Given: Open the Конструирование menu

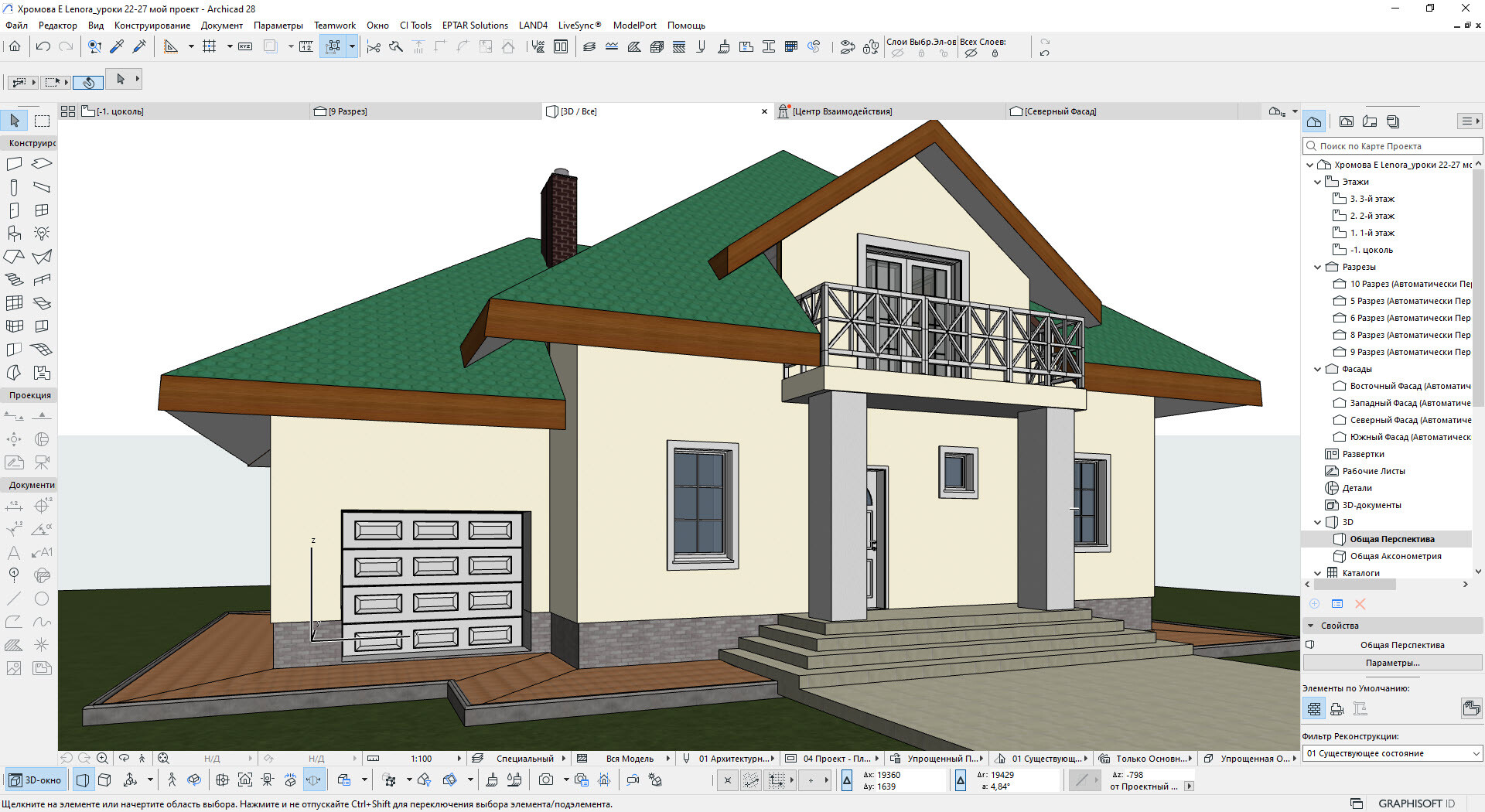Looking at the screenshot, I should pos(152,26).
